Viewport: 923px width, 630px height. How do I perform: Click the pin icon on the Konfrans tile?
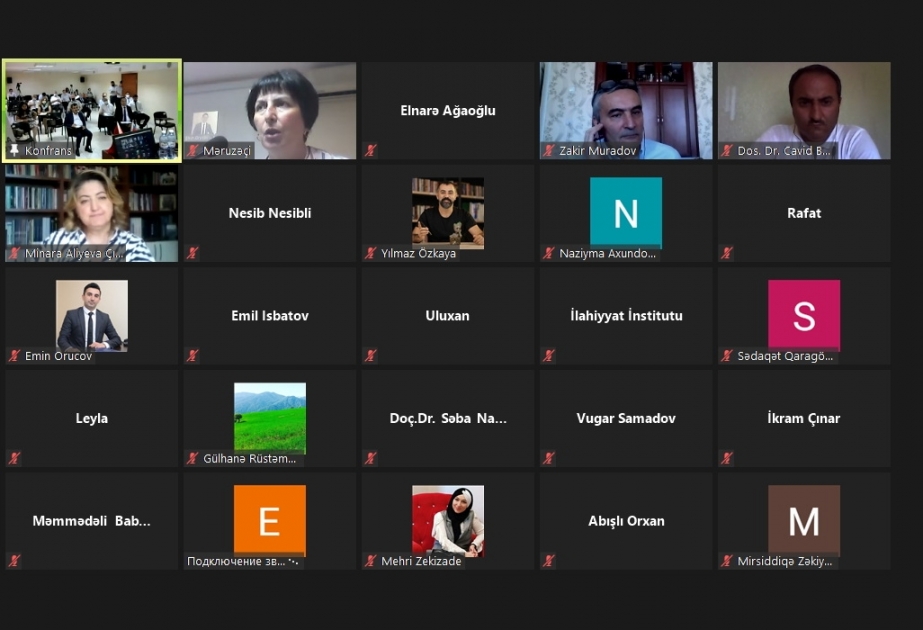coord(15,150)
